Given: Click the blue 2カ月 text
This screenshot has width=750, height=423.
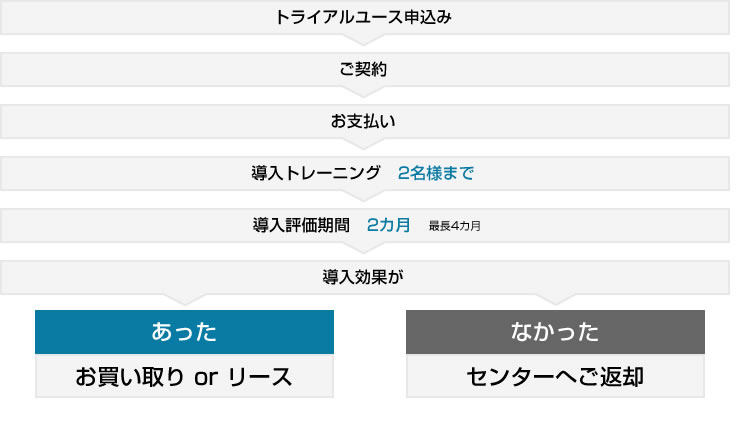Looking at the screenshot, I should coord(388,225).
